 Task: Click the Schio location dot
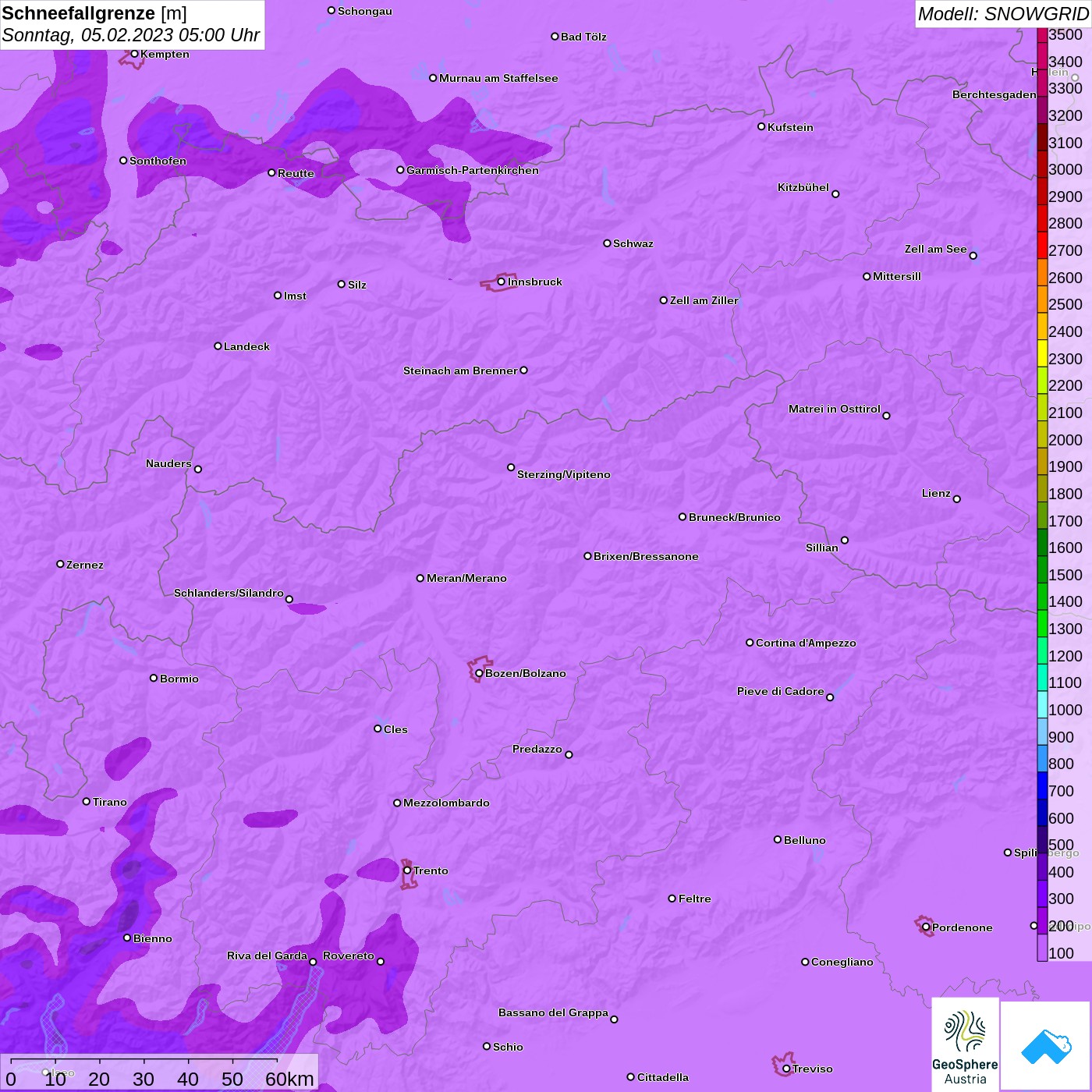487,1046
